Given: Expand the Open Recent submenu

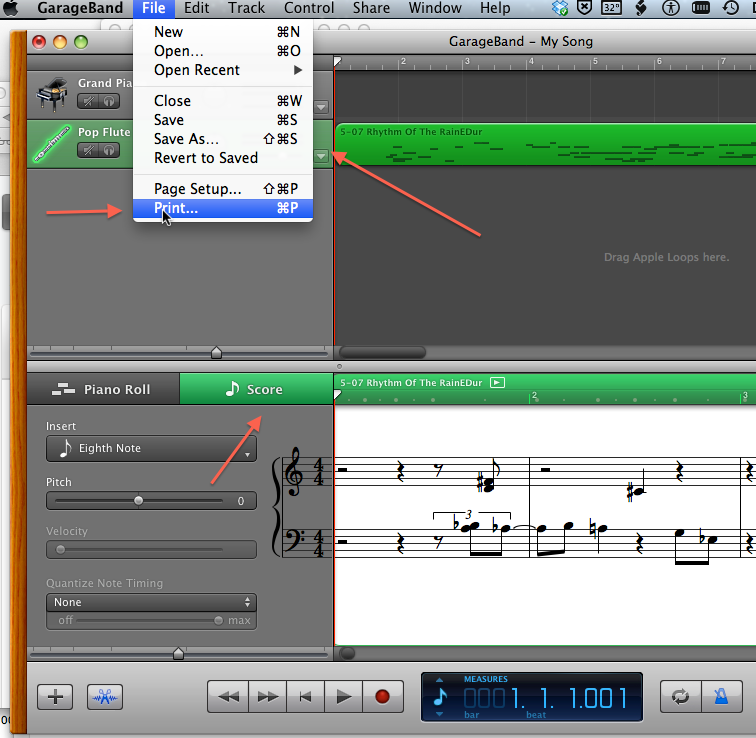Looking at the screenshot, I should 223,70.
